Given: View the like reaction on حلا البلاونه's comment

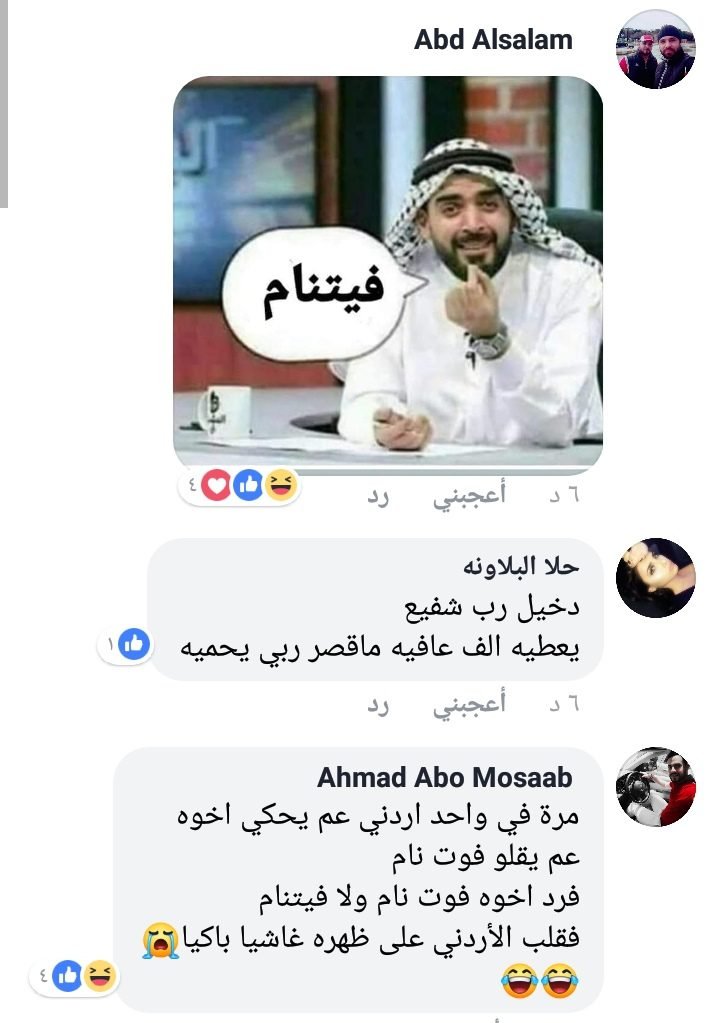Looking at the screenshot, I should click(134, 645).
